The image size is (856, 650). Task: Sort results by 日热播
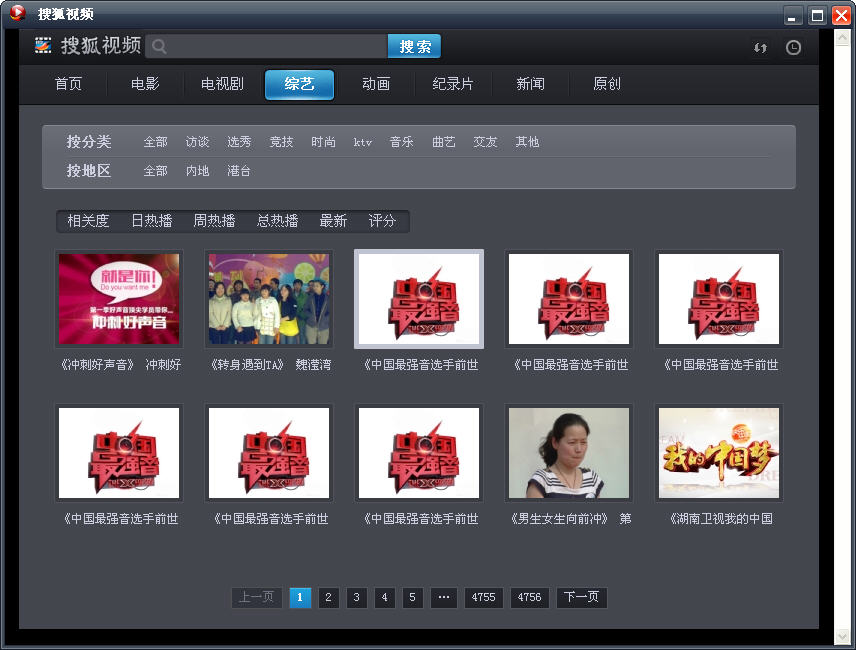coord(152,221)
